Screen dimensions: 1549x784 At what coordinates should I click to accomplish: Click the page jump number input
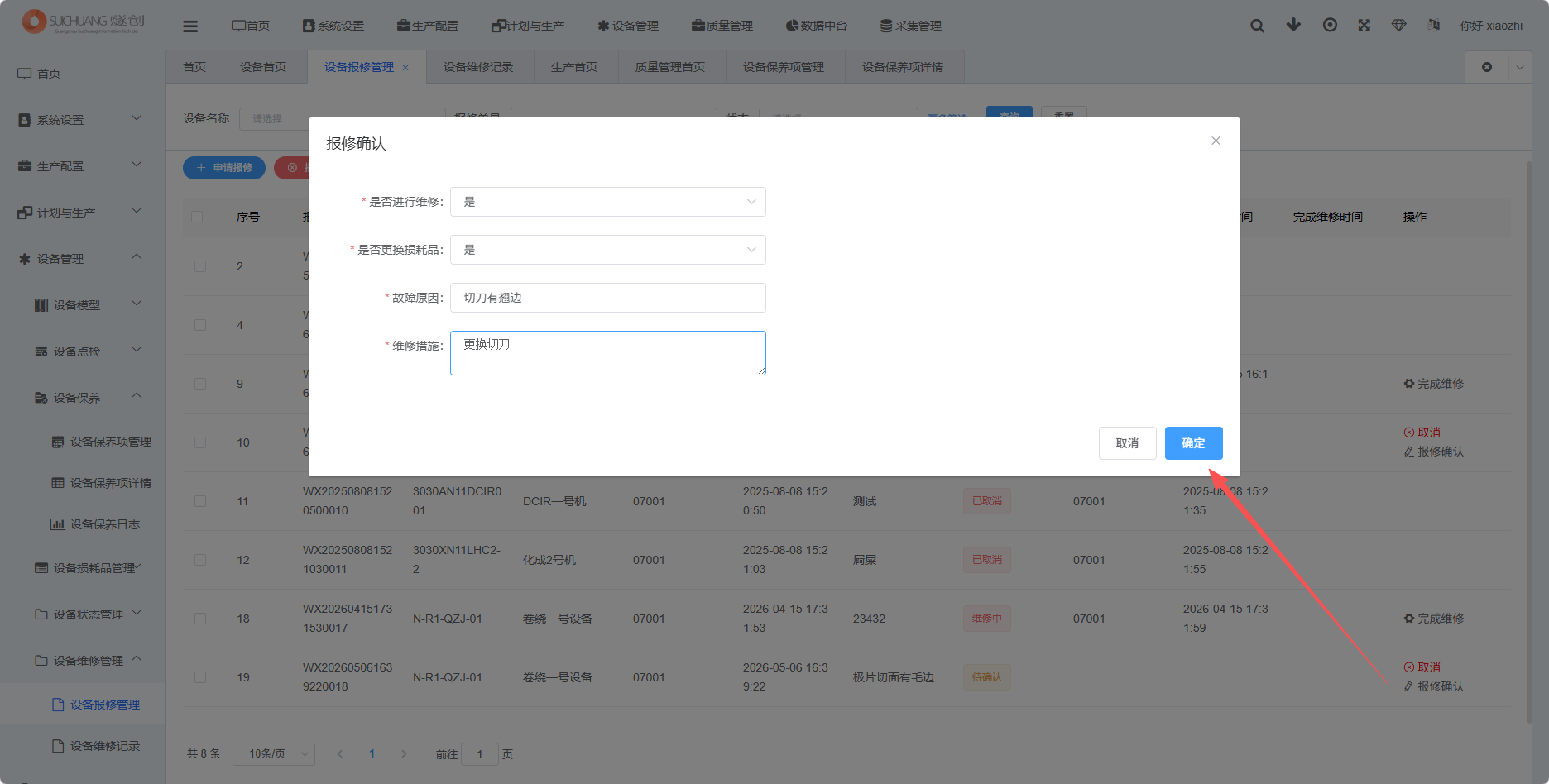tap(480, 754)
